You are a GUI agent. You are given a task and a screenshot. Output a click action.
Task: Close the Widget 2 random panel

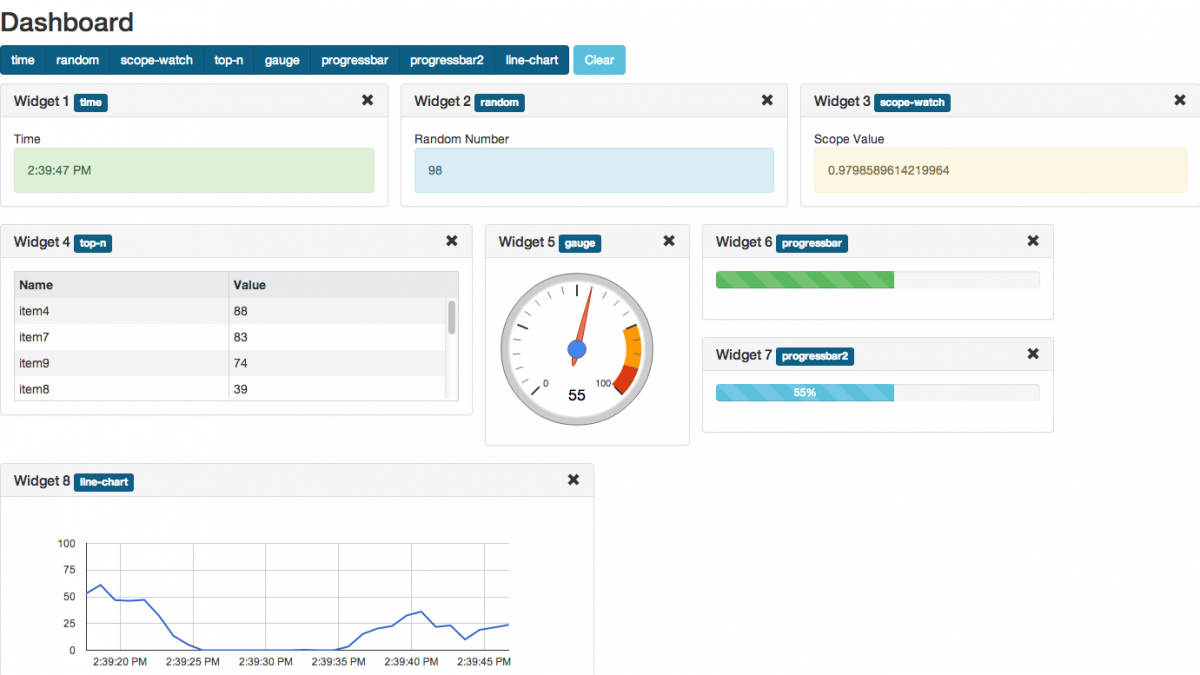pos(767,100)
